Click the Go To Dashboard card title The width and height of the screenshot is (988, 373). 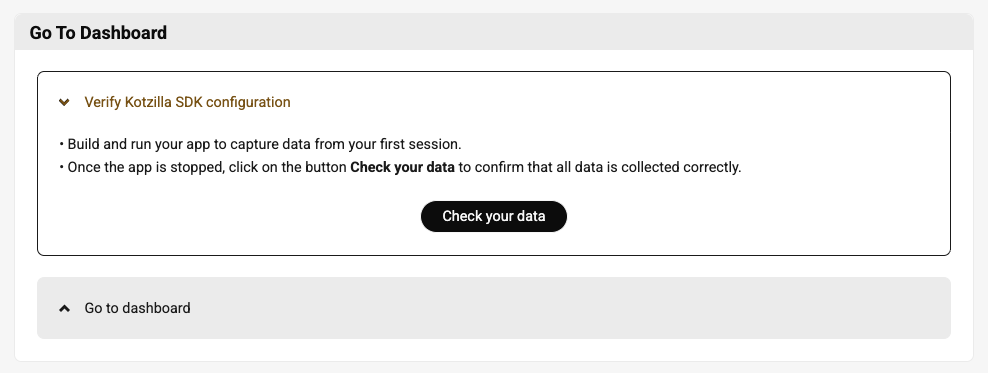click(98, 33)
